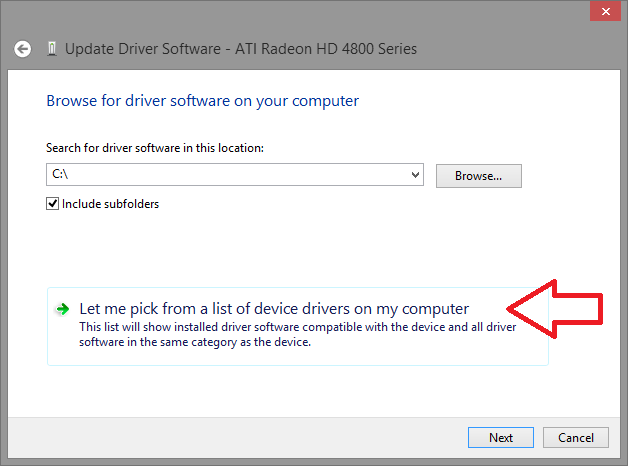
Task: Expand the driver location dropdown arrow
Action: pos(415,175)
